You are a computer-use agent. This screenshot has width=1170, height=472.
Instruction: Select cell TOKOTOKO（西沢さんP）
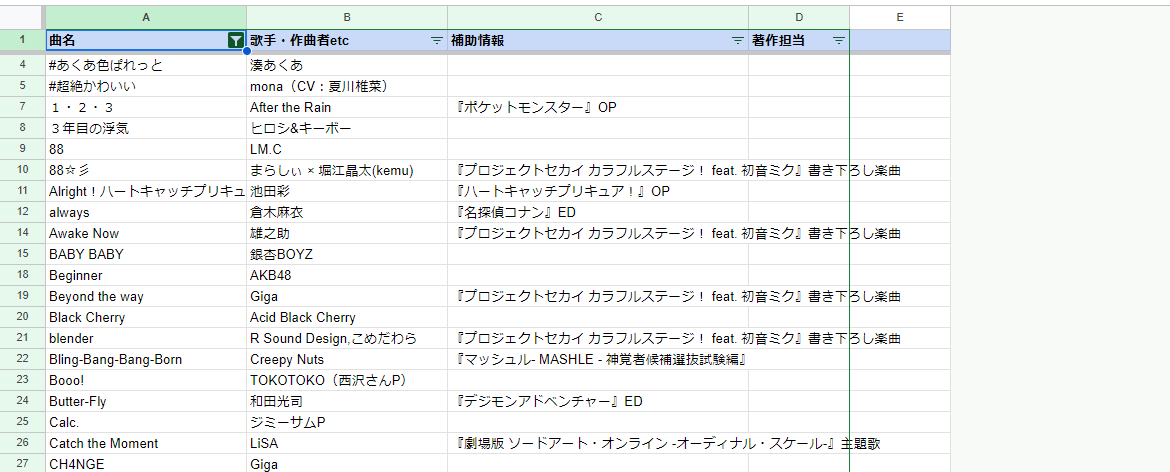347,380
